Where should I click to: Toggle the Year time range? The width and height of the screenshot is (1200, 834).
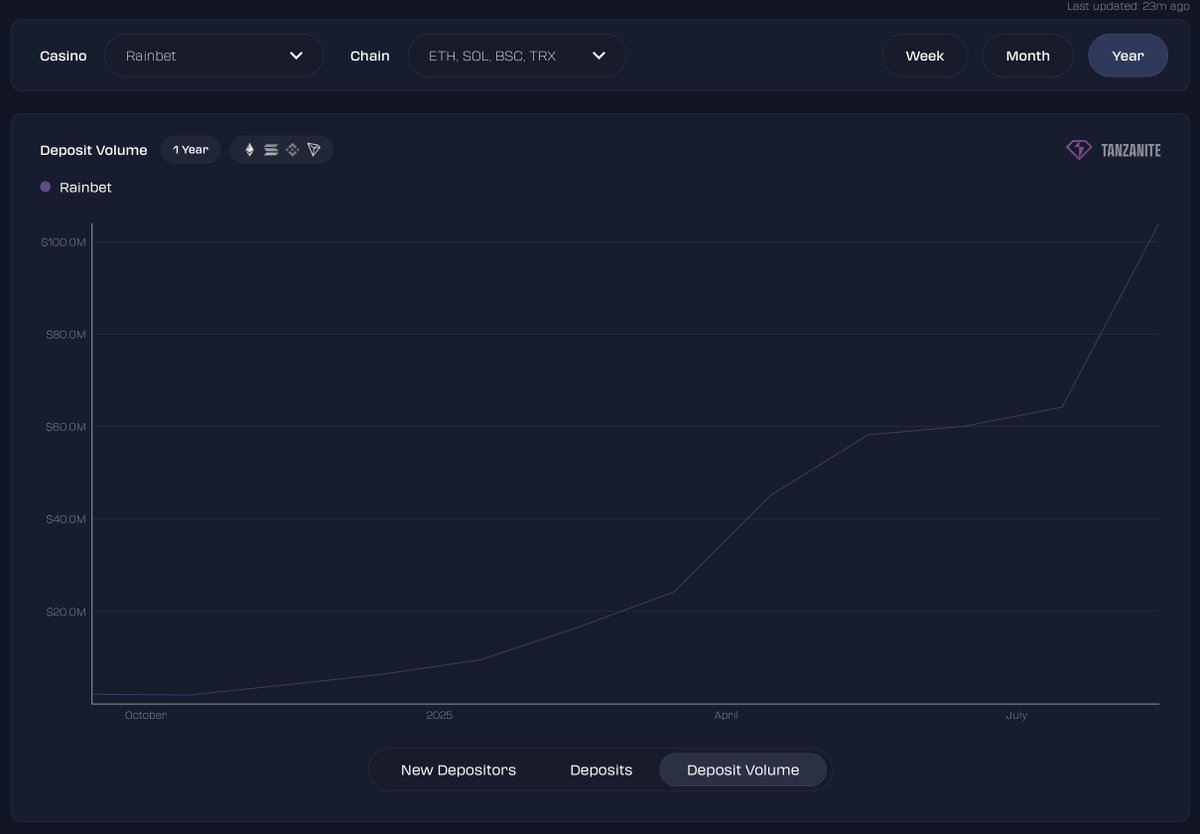[x=1128, y=55]
